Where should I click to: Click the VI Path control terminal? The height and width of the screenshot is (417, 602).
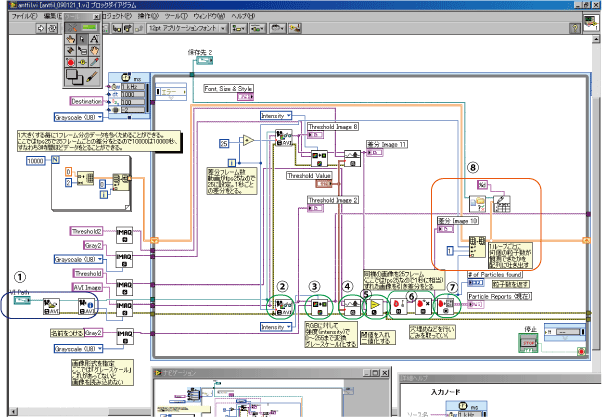(x=22, y=301)
